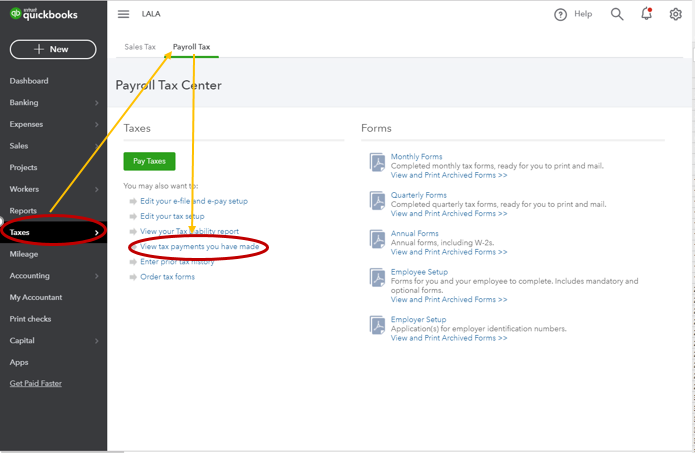The width and height of the screenshot is (696, 454).
Task: Open View tax payments you have made
Action: (200, 246)
